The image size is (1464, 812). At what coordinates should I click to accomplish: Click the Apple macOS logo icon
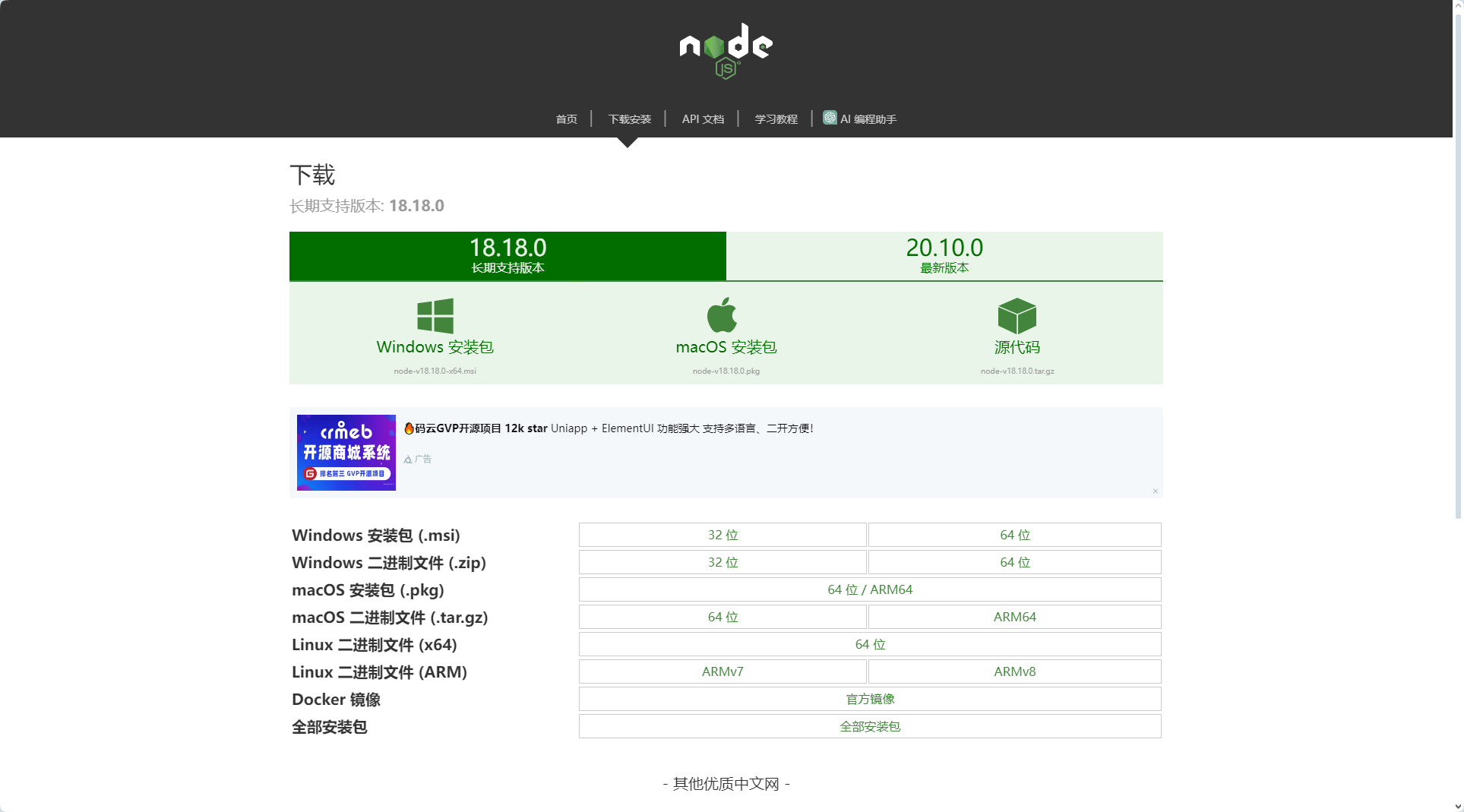click(722, 314)
